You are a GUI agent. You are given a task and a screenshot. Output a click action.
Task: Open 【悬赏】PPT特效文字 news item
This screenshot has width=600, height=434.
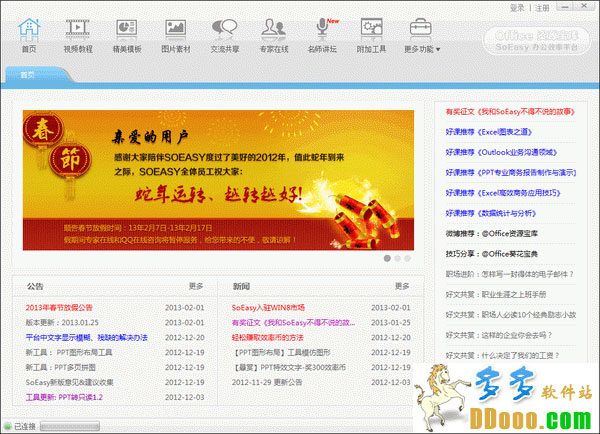(x=289, y=367)
